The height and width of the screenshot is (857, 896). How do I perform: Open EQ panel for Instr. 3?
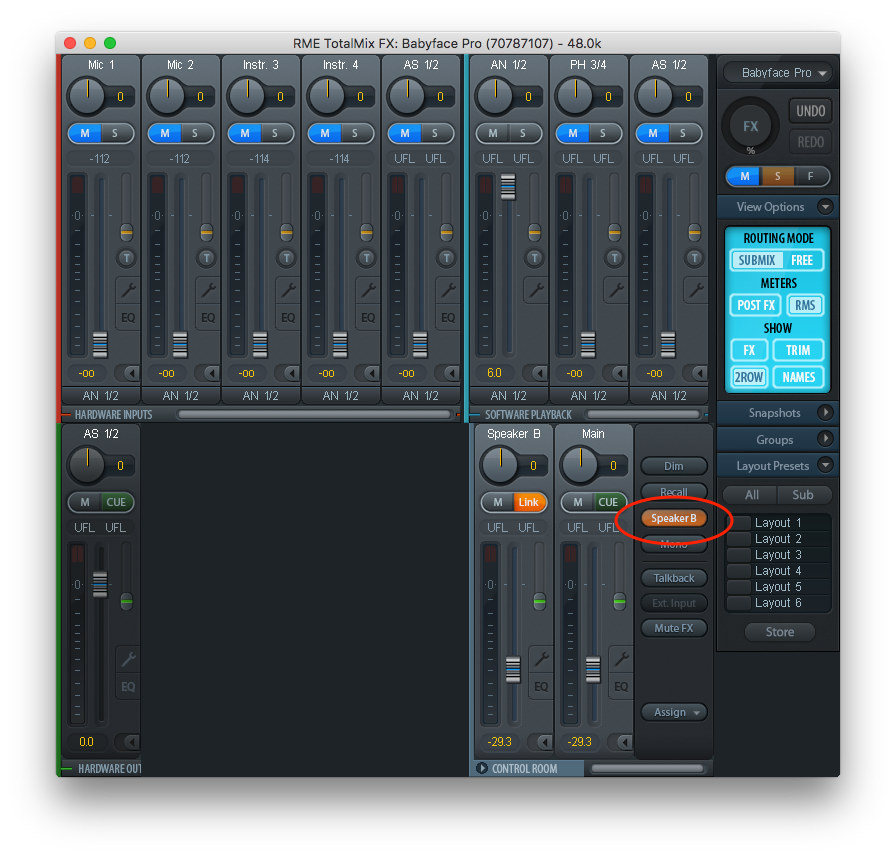(288, 318)
